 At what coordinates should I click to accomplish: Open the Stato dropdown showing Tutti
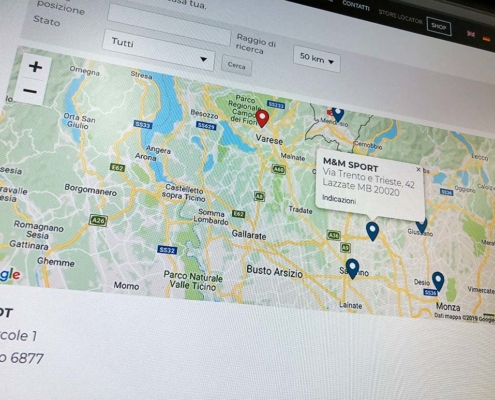pyautogui.click(x=158, y=50)
